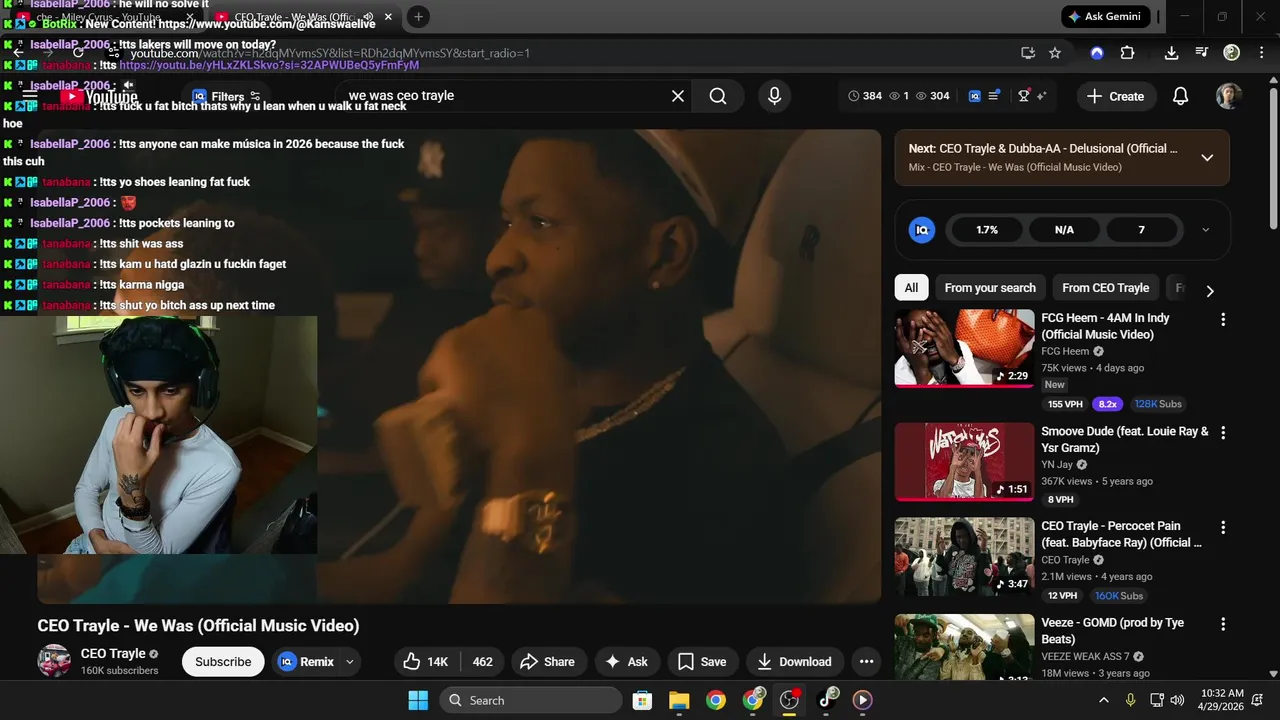Select the All filter chip
The height and width of the screenshot is (720, 1280).
coord(911,288)
